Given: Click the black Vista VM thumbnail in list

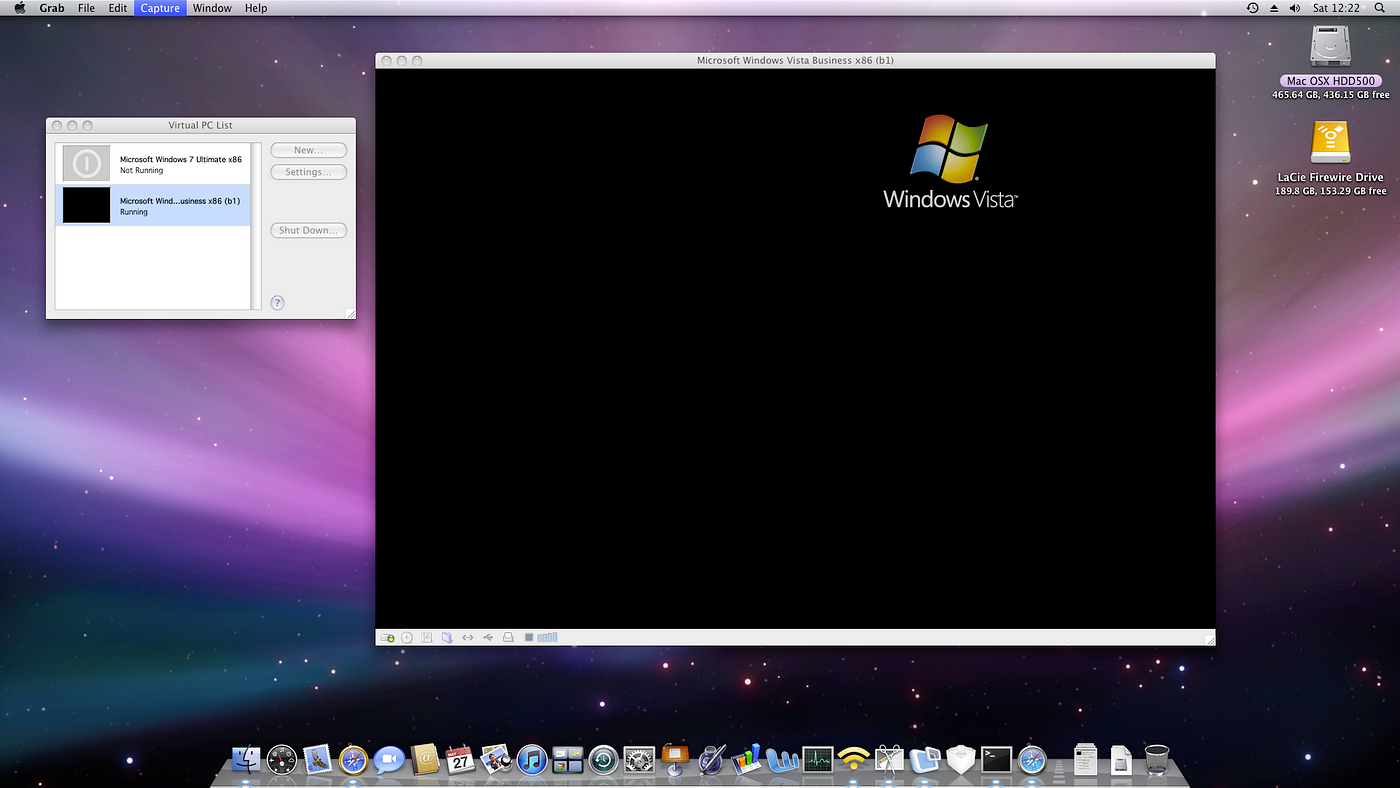Looking at the screenshot, I should pos(87,205).
